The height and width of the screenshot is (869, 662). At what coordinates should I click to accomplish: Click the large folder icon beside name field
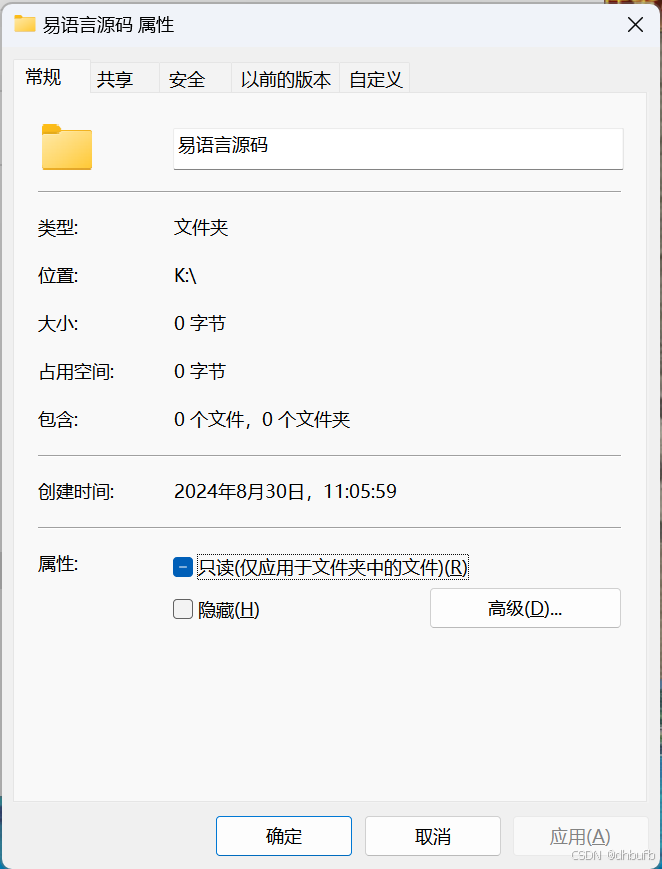click(67, 147)
